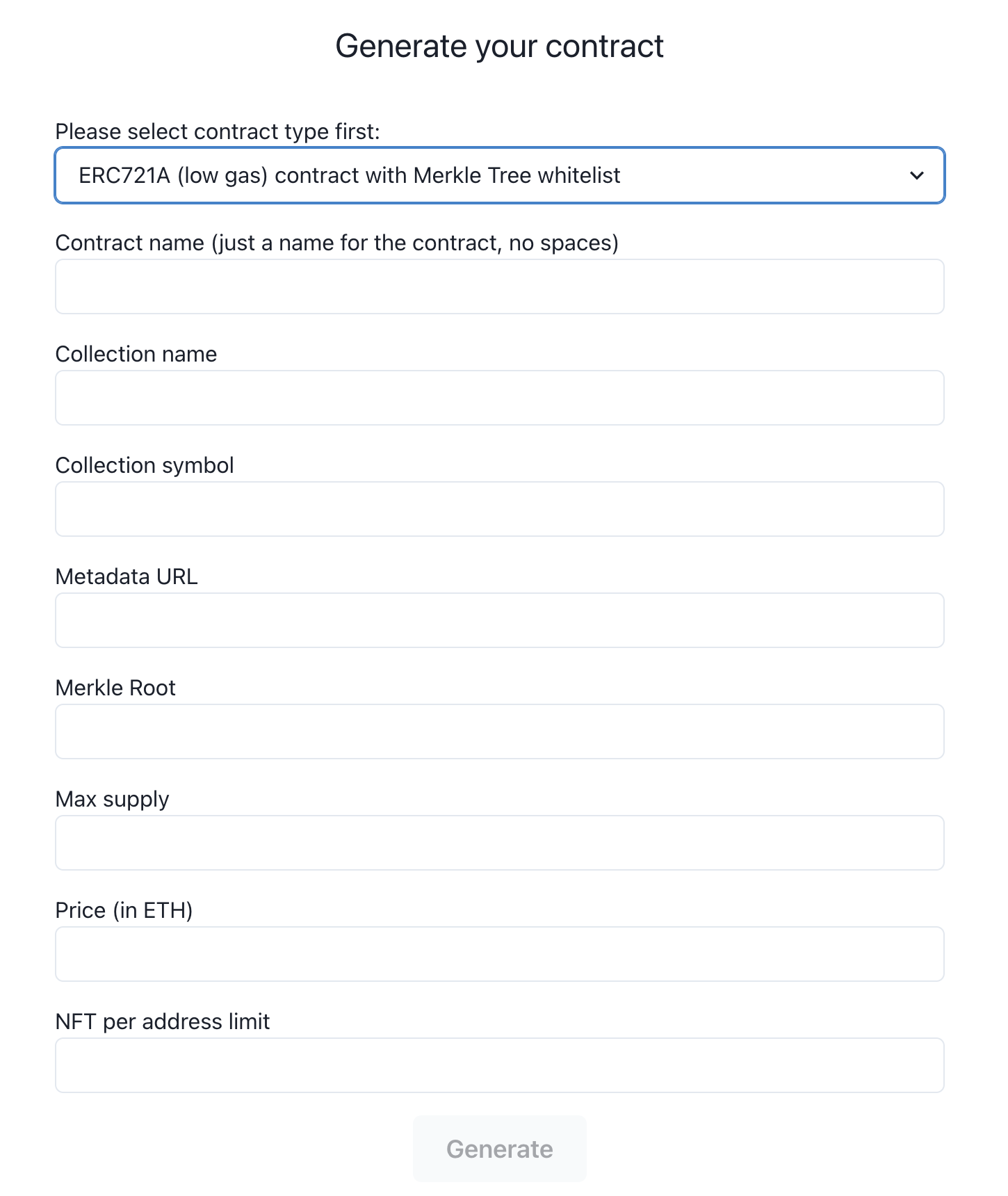Click the Metadata URL label
Viewport: 1008px width, 1196px height.
(127, 576)
